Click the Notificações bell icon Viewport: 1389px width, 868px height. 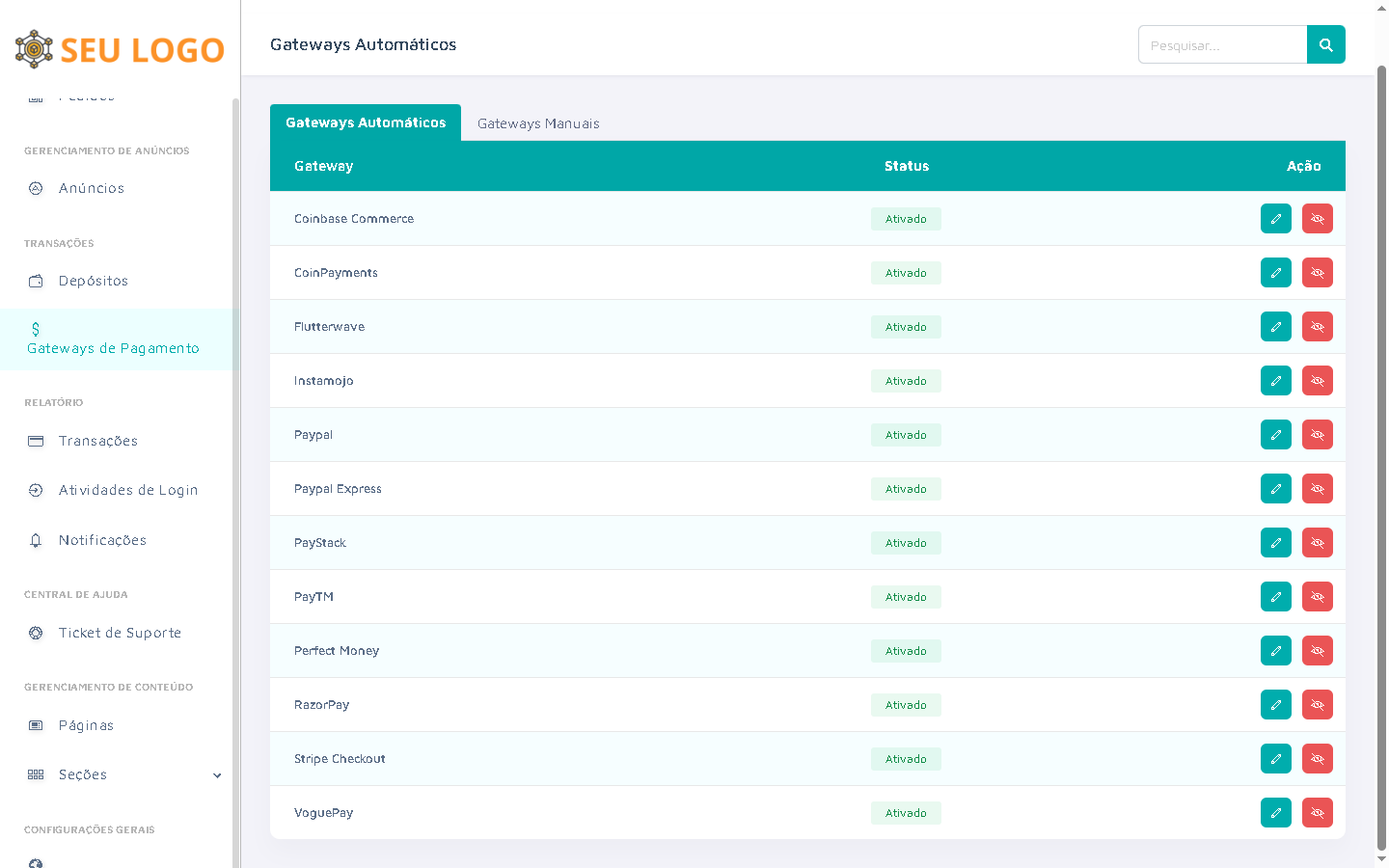(x=36, y=540)
